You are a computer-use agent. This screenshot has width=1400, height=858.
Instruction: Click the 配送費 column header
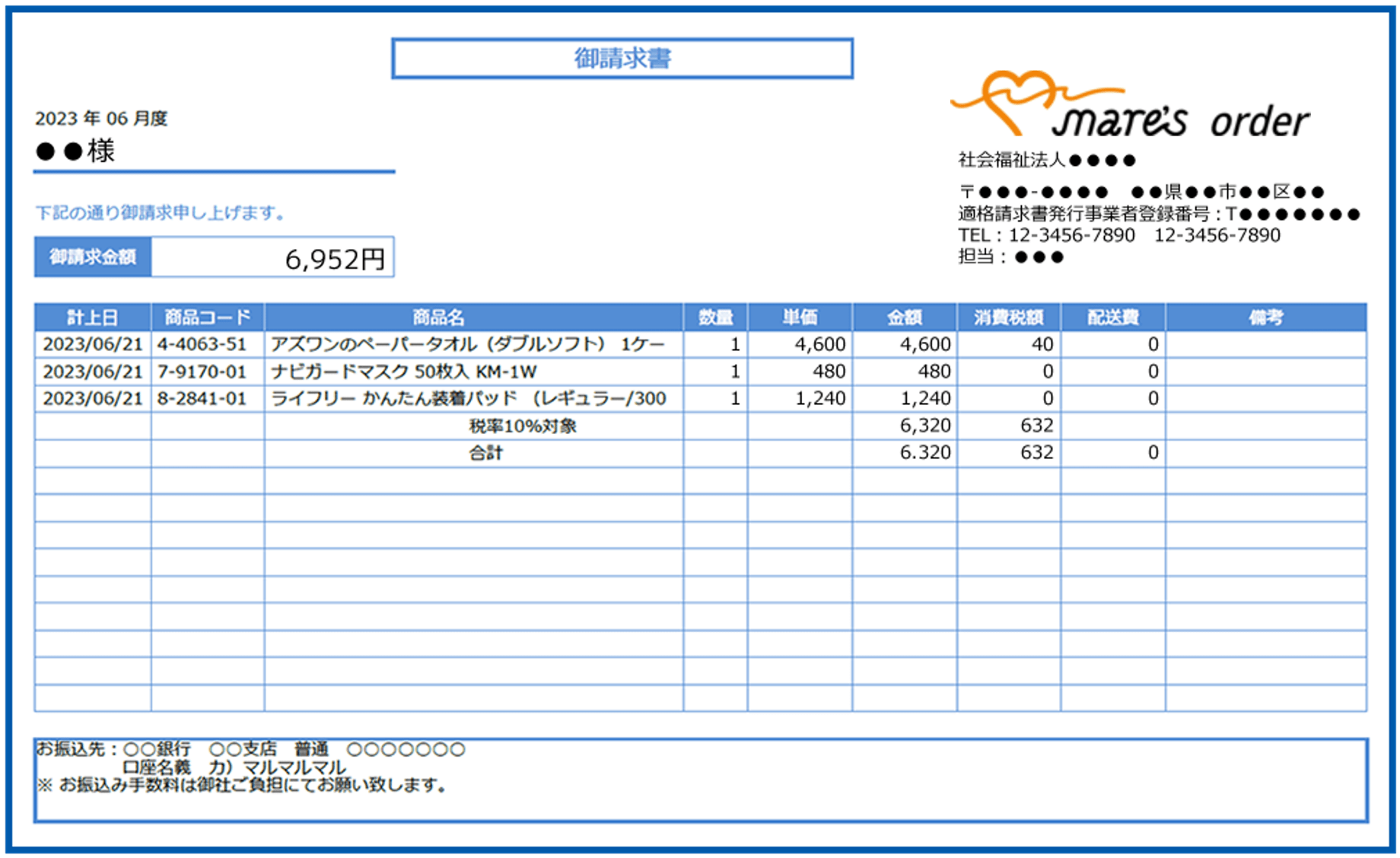1113,317
